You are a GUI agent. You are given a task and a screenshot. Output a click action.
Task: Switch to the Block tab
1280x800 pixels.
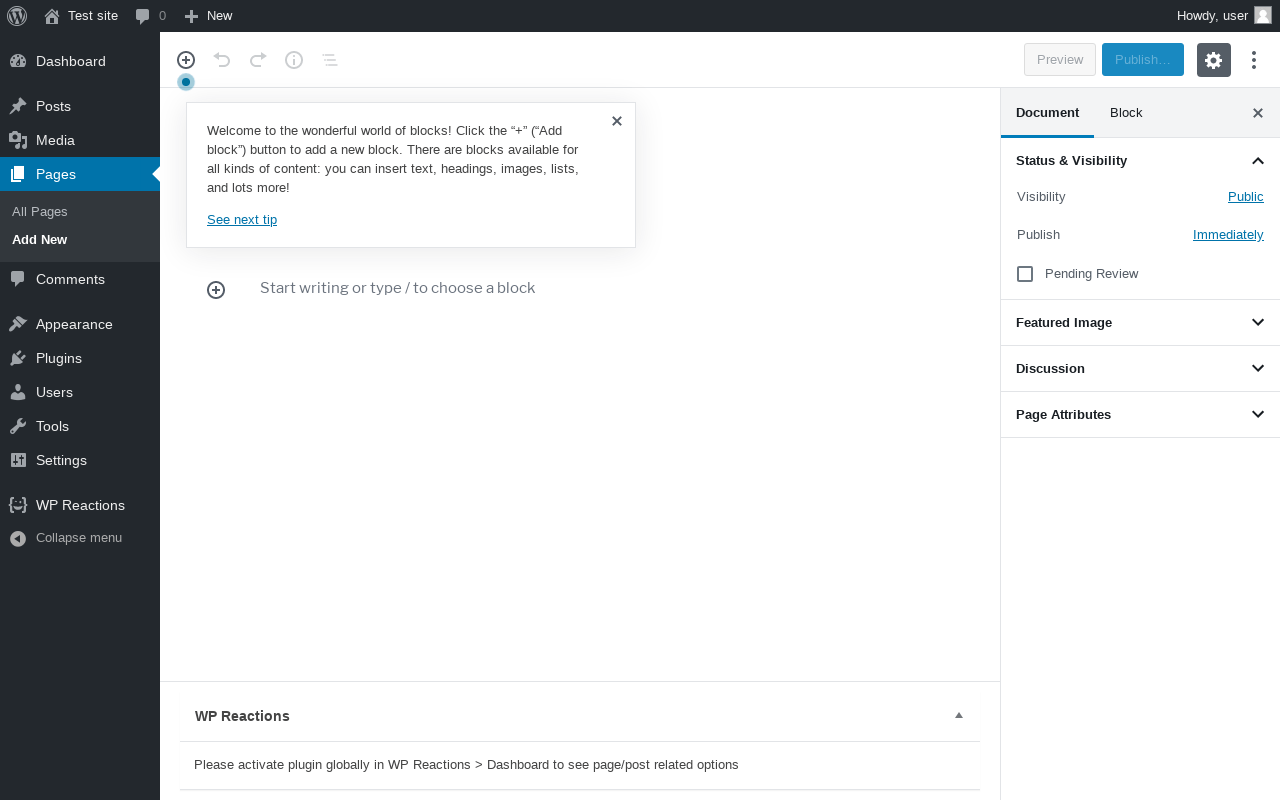click(1126, 113)
